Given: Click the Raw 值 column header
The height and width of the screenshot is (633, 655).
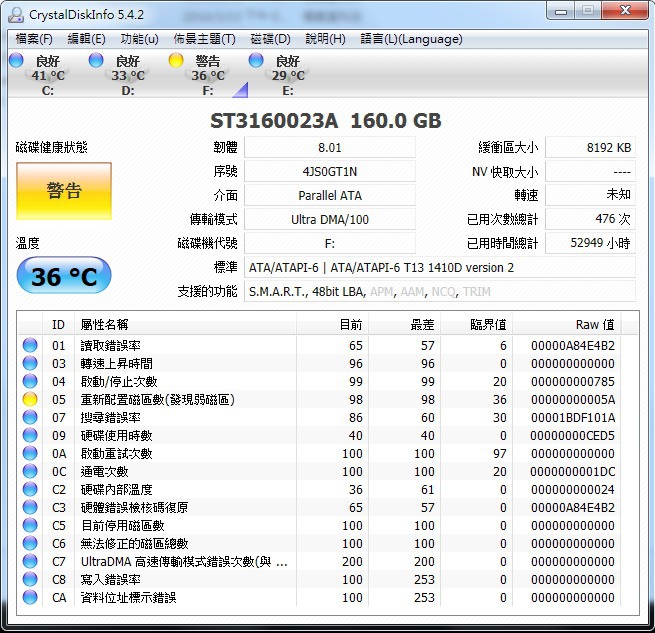Looking at the screenshot, I should tap(567, 324).
